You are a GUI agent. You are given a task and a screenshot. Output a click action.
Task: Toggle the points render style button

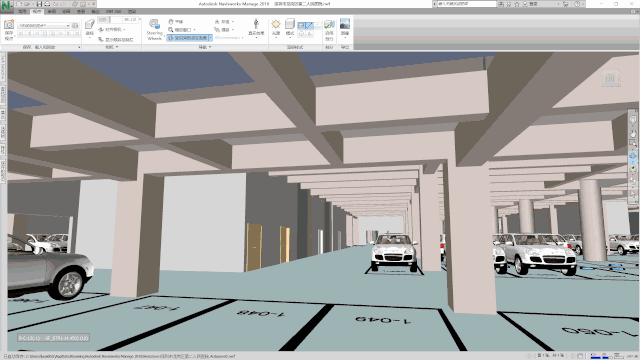tap(318, 26)
